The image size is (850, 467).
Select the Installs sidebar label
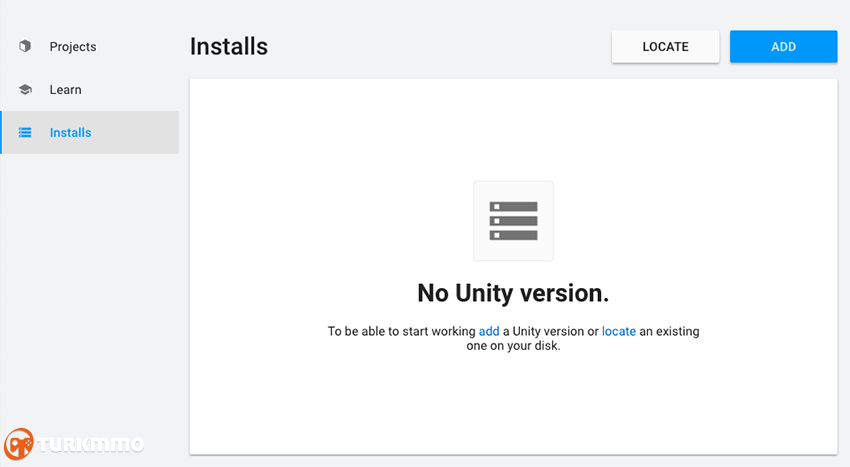[70, 132]
